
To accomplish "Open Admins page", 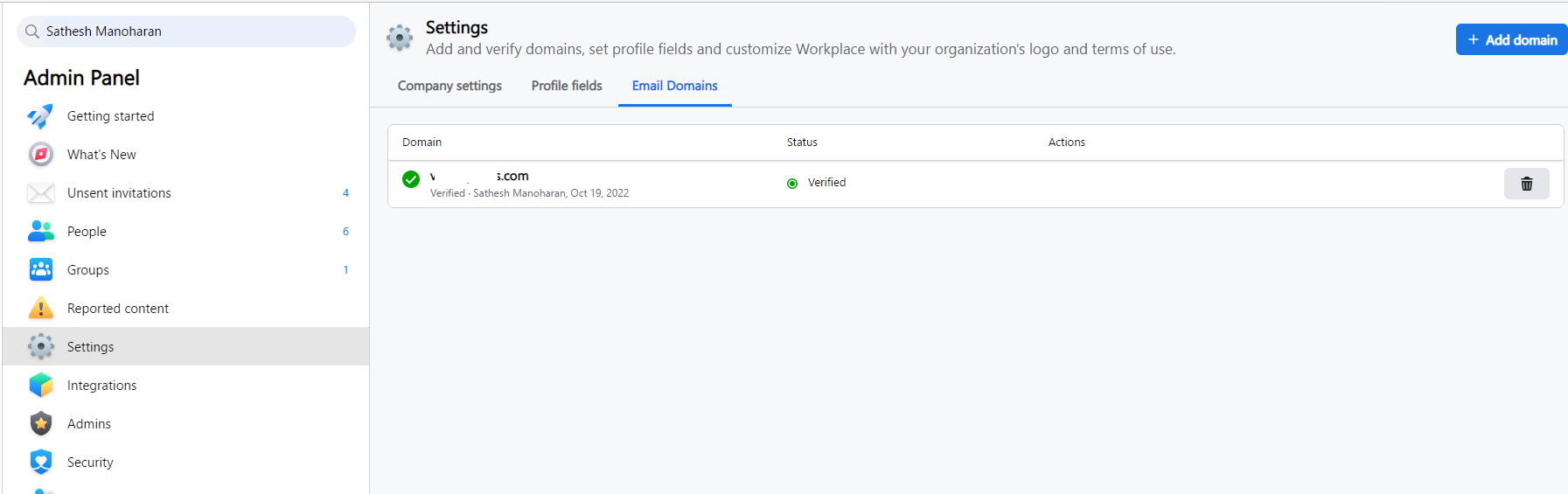I will tap(185, 424).
